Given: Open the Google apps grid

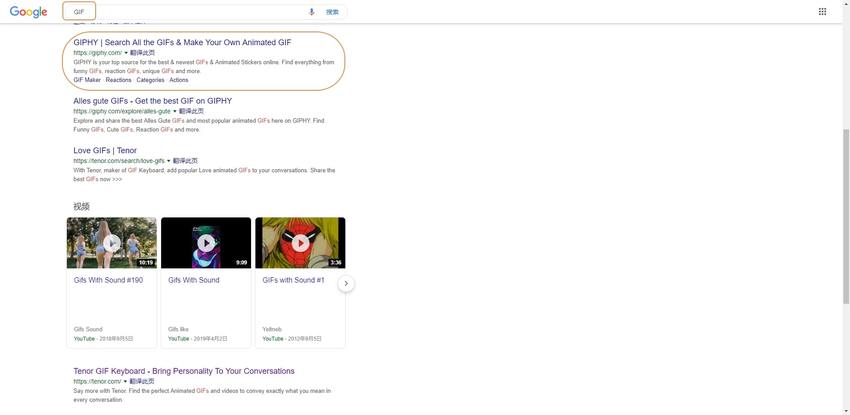Looking at the screenshot, I should click(822, 12).
